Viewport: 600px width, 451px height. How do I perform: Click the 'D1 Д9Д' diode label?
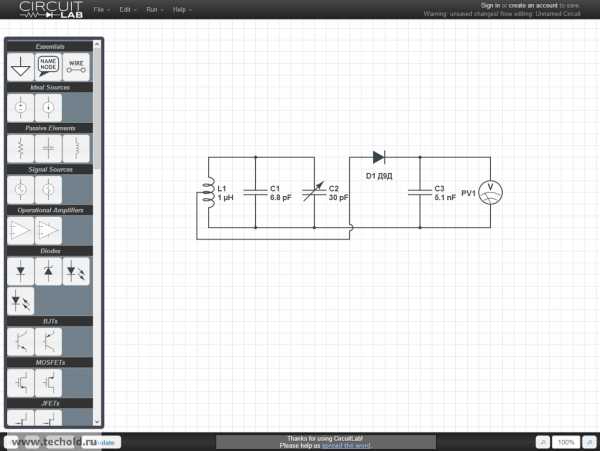[x=379, y=176]
